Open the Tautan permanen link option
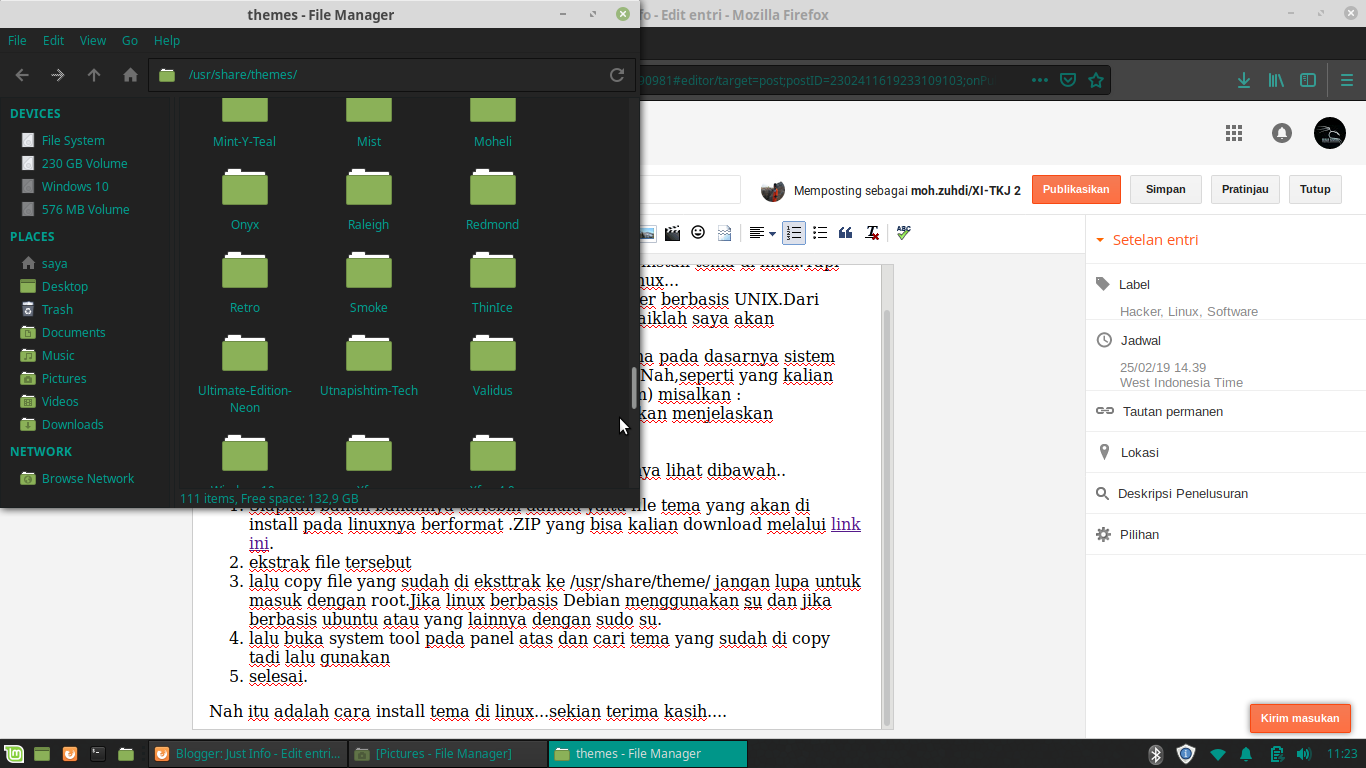The image size is (1366, 768). point(1172,411)
